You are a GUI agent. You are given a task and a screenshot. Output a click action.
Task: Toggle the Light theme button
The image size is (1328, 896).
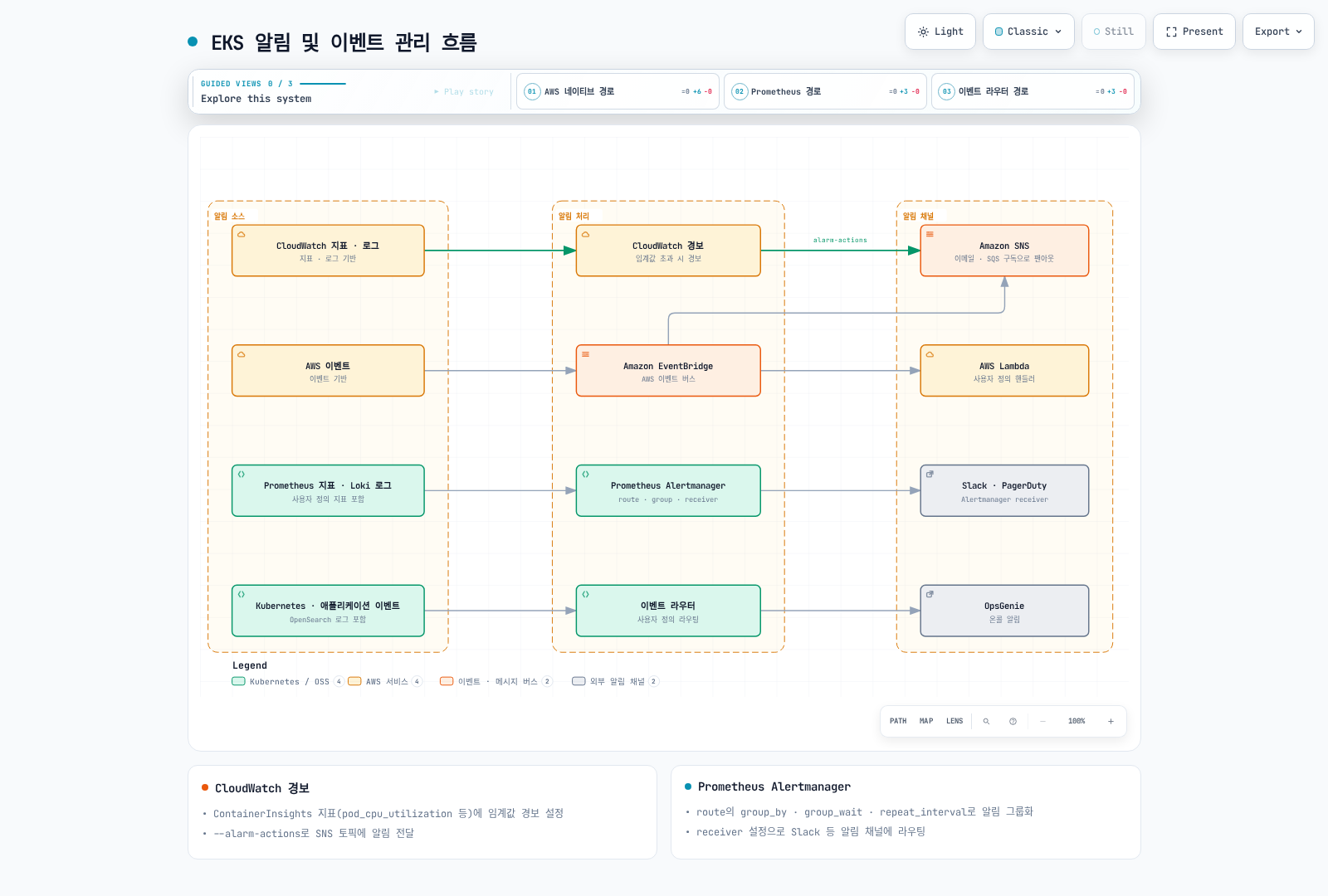[940, 32]
